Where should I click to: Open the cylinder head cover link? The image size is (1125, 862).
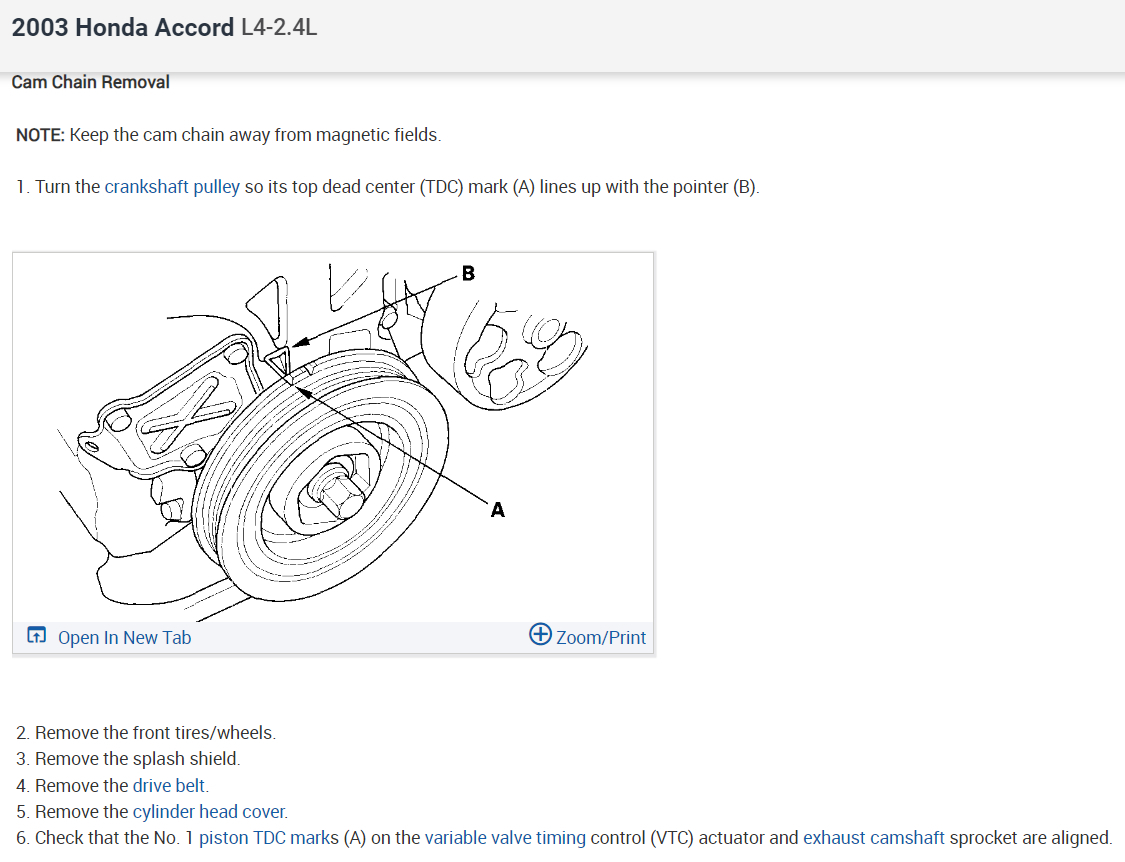[210, 812]
